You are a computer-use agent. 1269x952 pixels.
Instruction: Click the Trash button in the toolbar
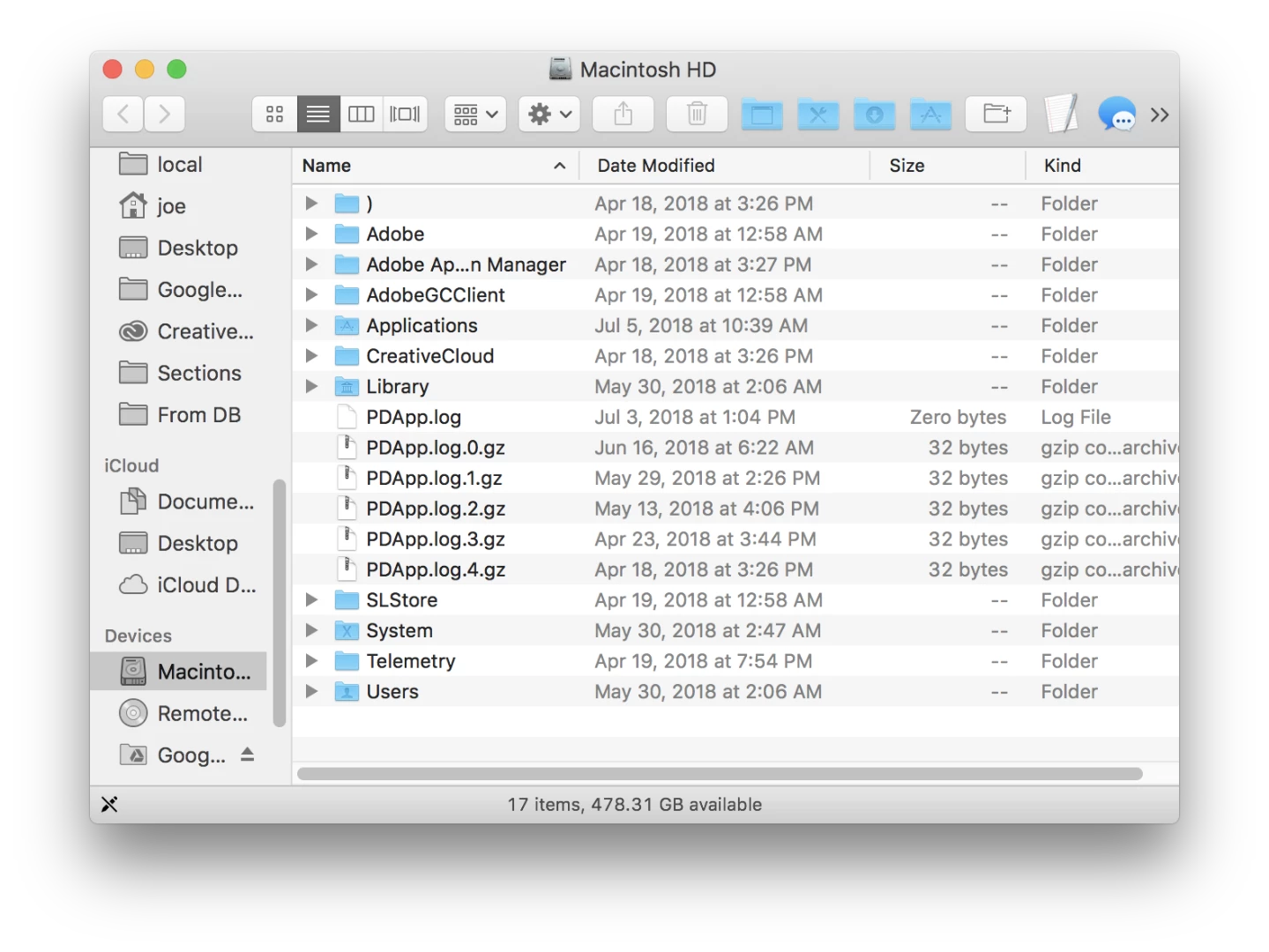[x=697, y=114]
